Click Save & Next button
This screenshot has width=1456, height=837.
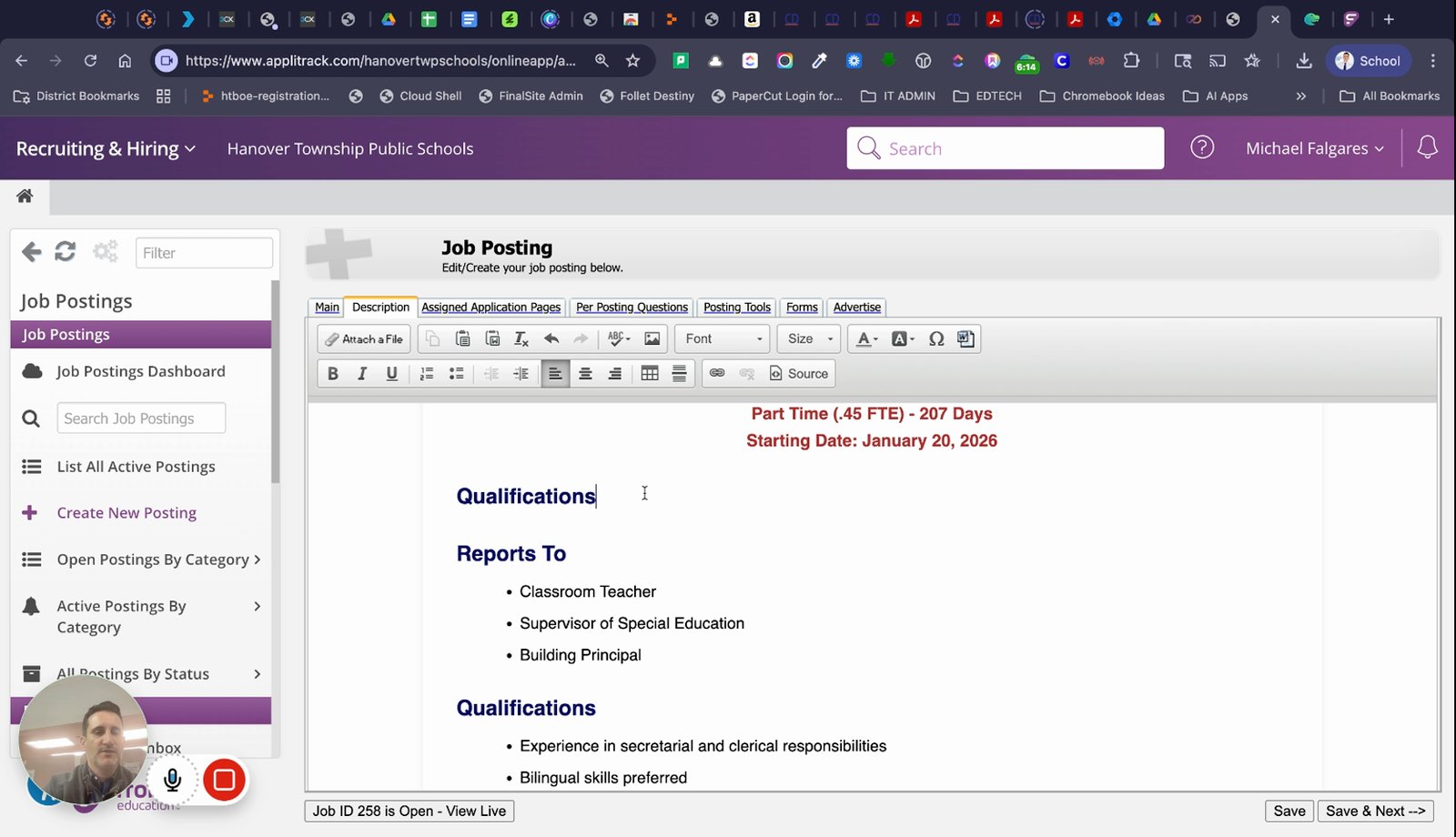[x=1375, y=811]
